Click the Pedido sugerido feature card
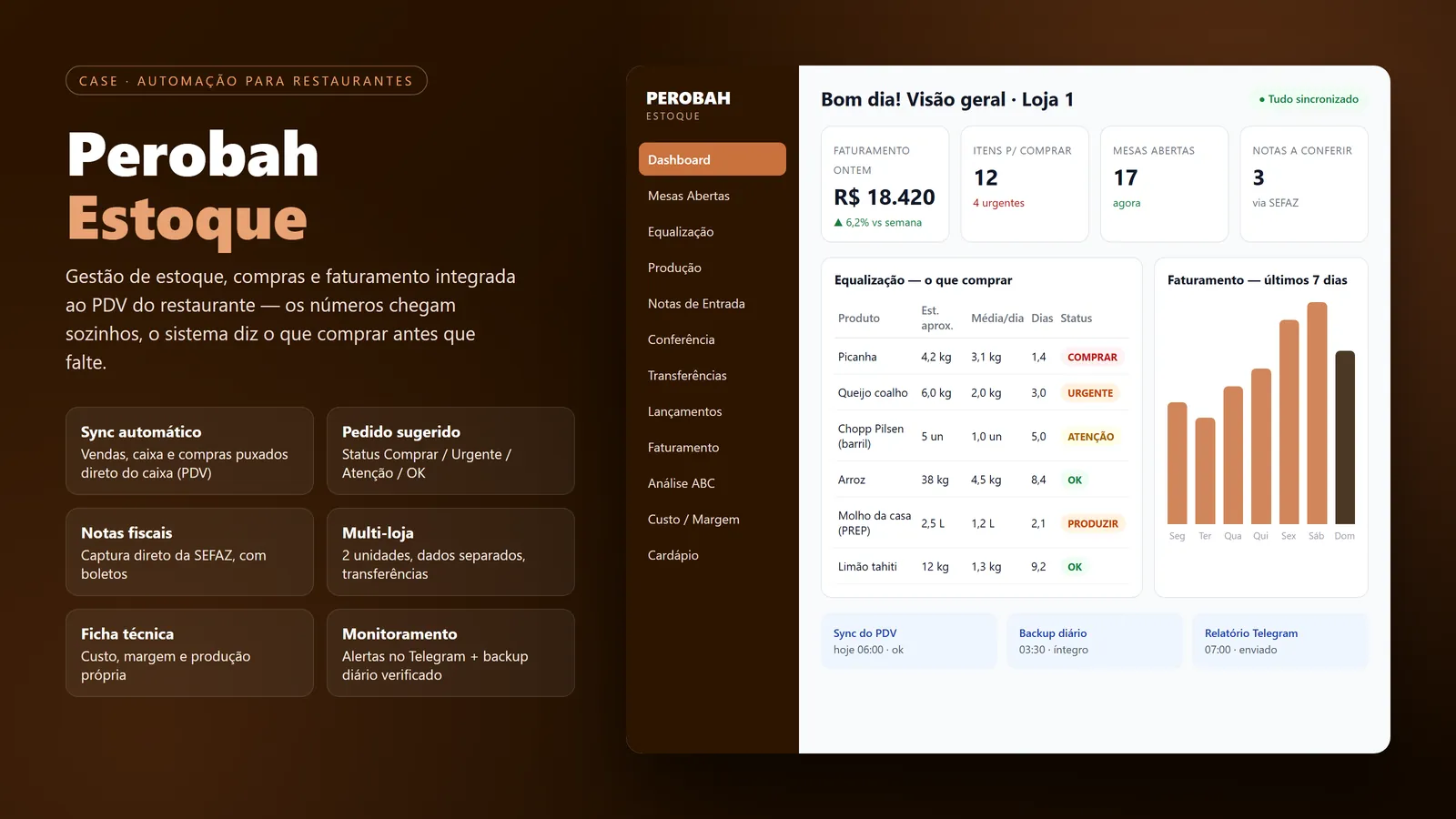Screen dimensions: 1456x819 [450, 451]
